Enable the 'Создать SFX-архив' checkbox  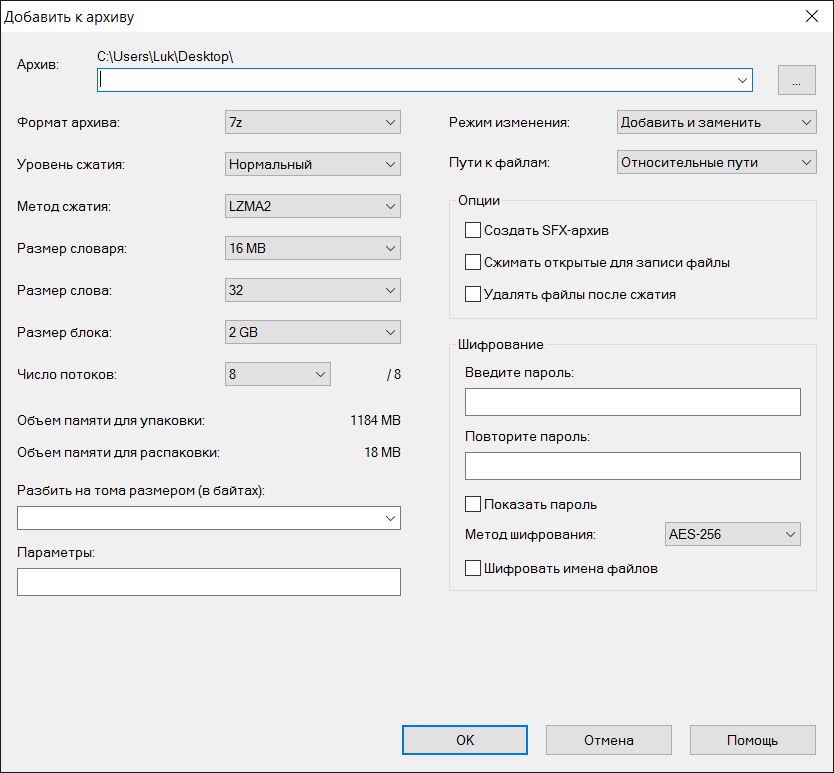473,230
